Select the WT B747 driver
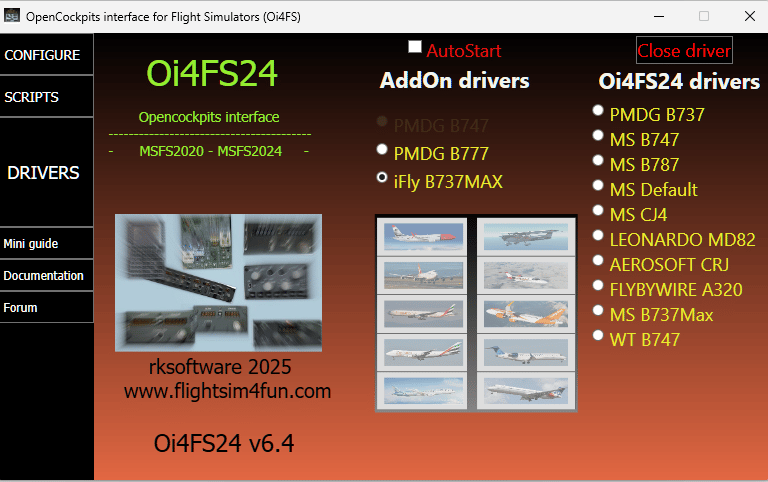768x482 pixels. pyautogui.click(x=598, y=335)
